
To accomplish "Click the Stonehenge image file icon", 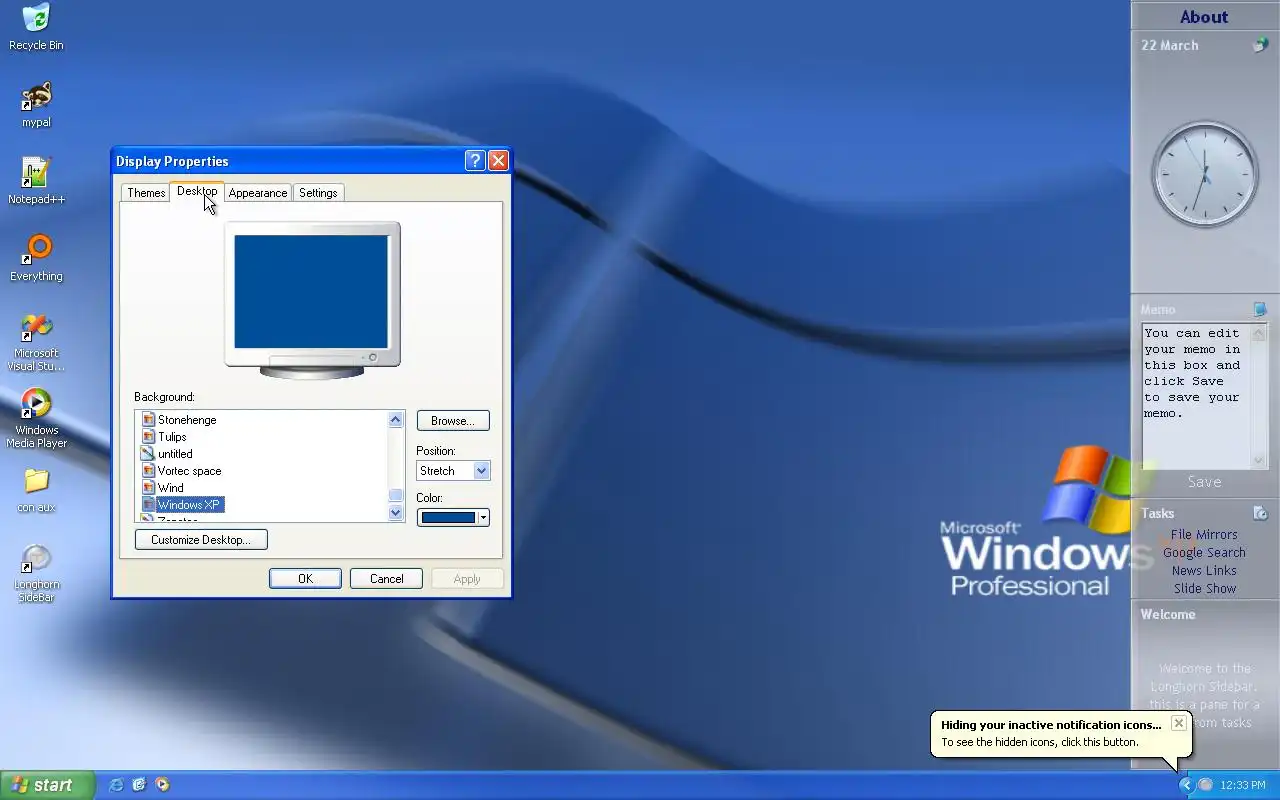I will (148, 420).
